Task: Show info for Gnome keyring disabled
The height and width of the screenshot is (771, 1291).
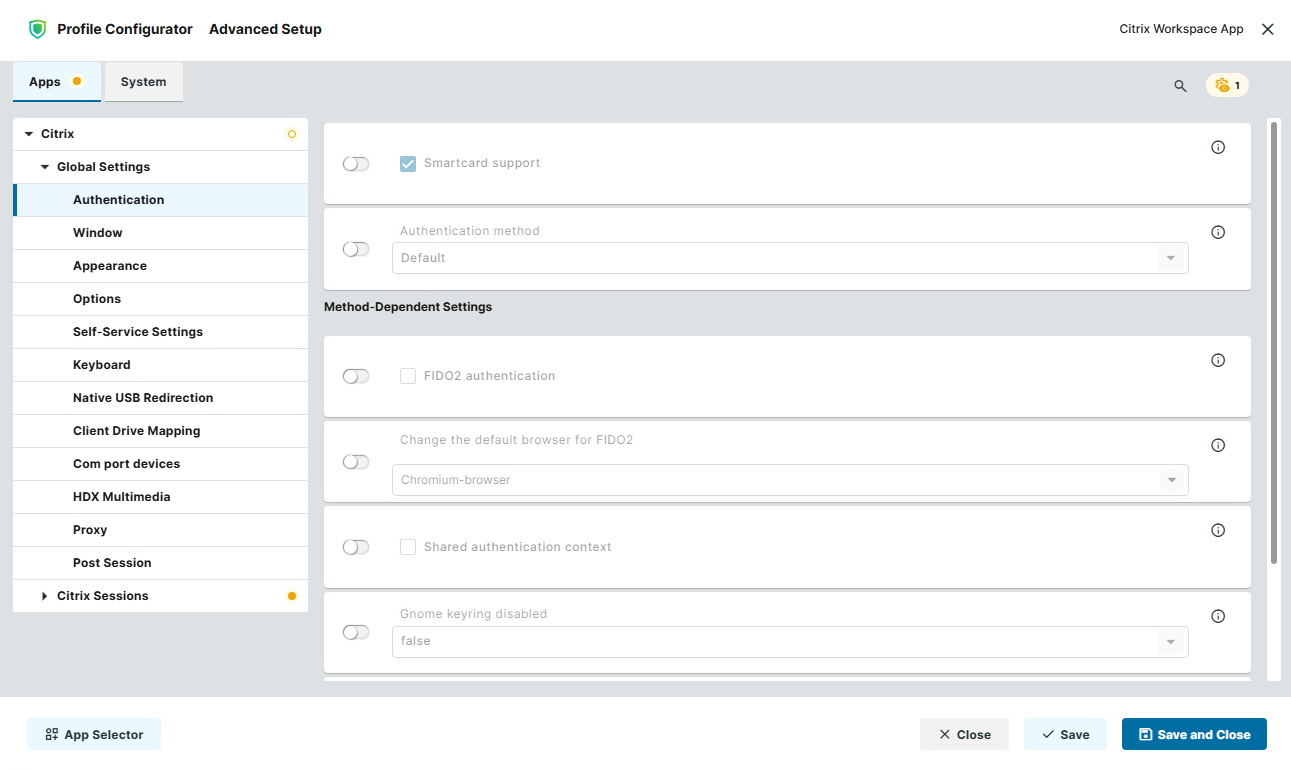Action: (x=1218, y=616)
